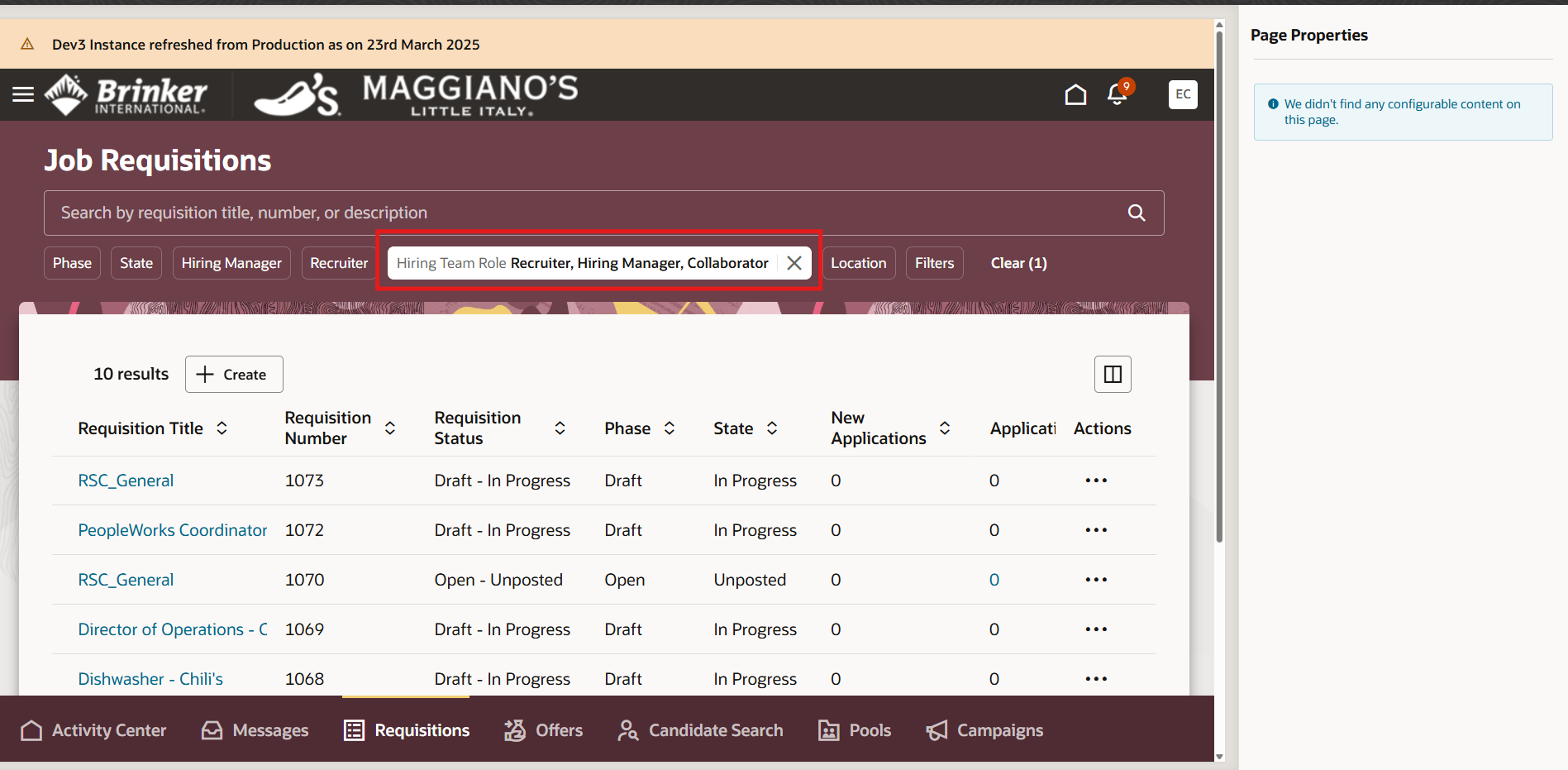Open the Filters panel
Viewport: 1568px width, 770px height.
pyautogui.click(x=934, y=263)
